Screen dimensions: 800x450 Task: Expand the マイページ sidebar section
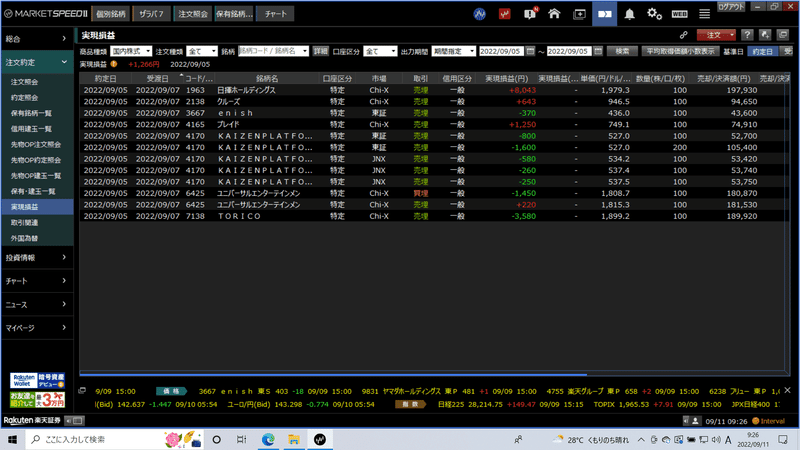[36, 328]
